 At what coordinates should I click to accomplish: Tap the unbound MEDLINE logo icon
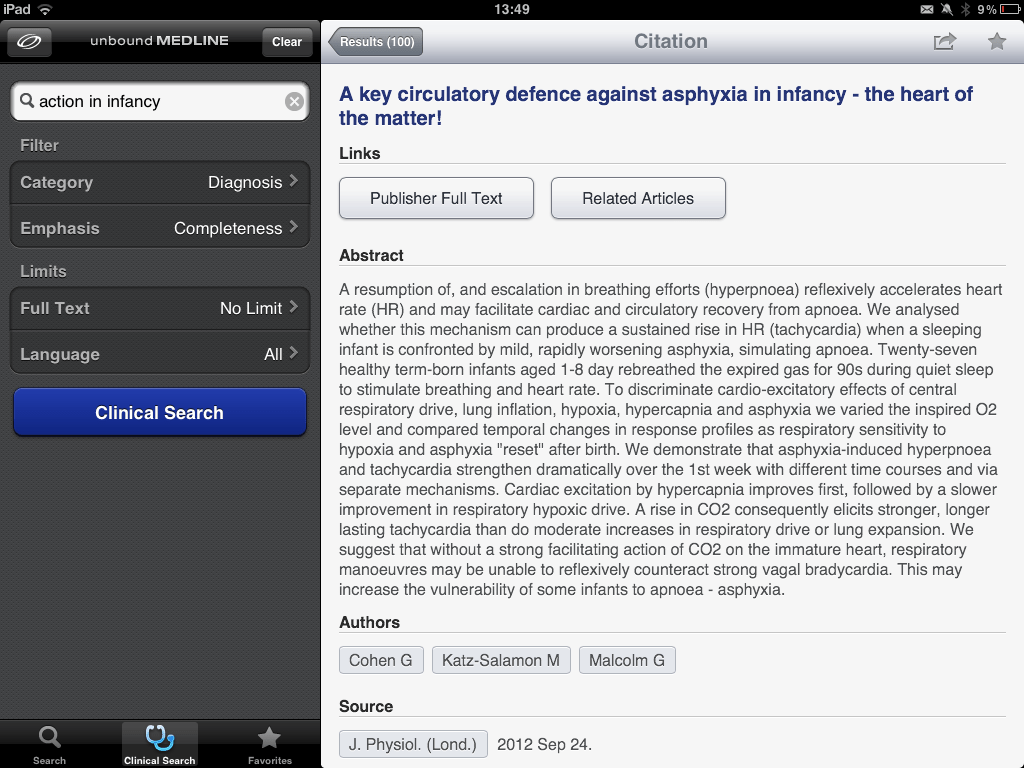pyautogui.click(x=27, y=42)
